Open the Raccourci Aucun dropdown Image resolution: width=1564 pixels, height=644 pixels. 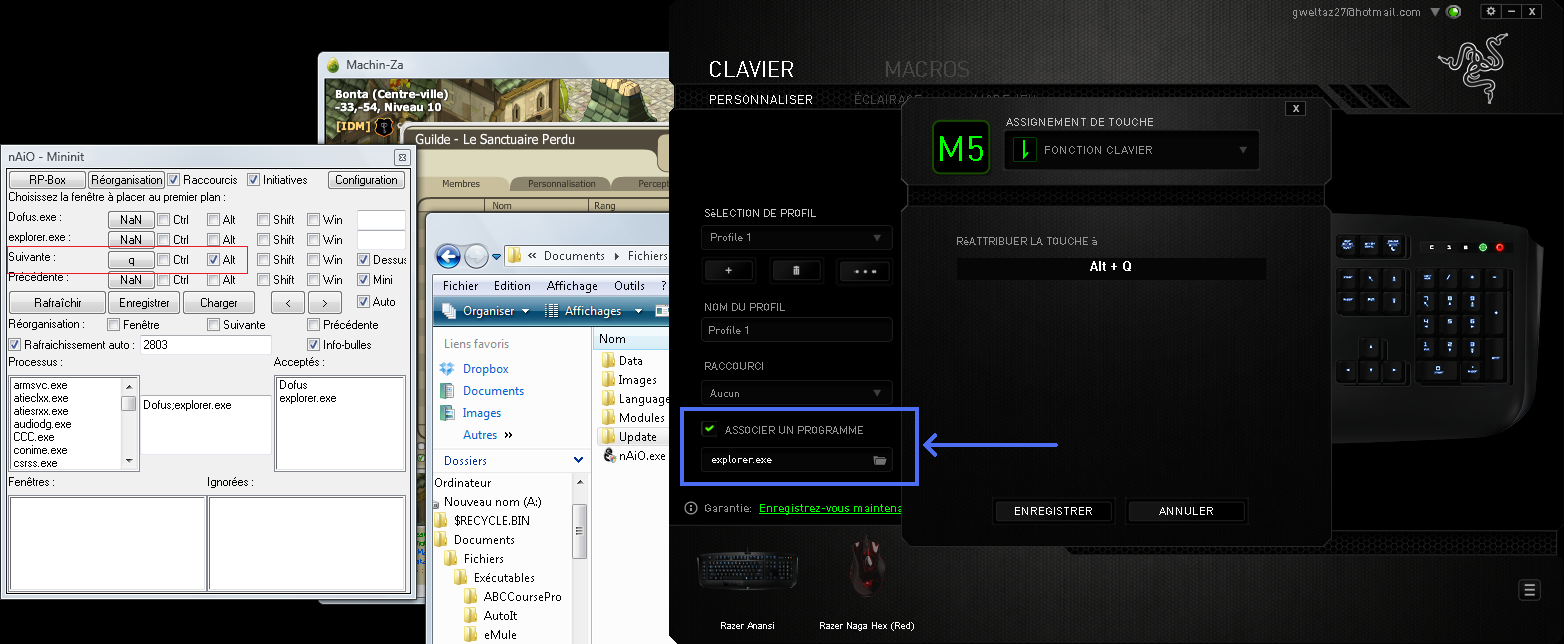coord(797,394)
